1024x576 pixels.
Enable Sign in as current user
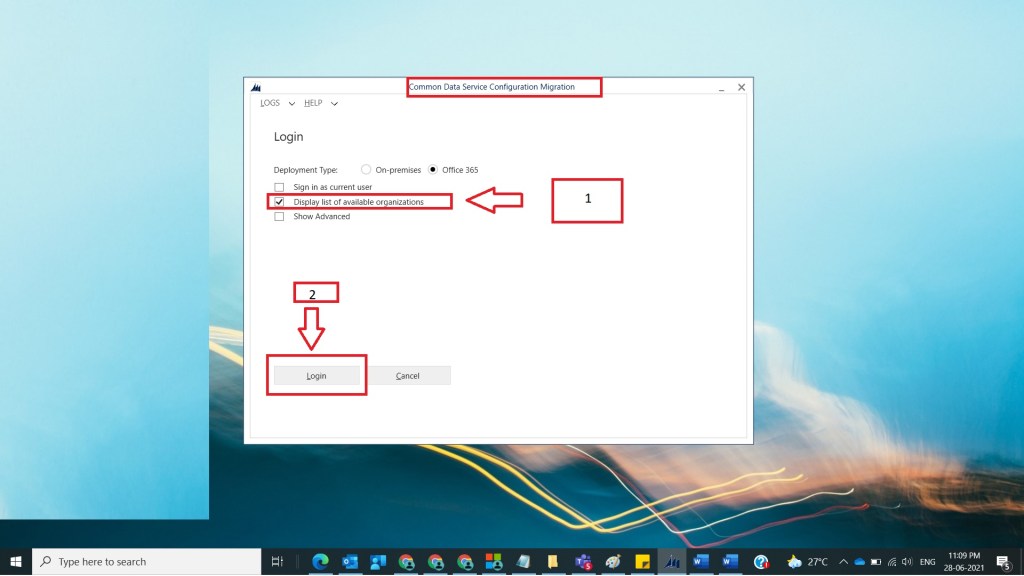(x=279, y=187)
